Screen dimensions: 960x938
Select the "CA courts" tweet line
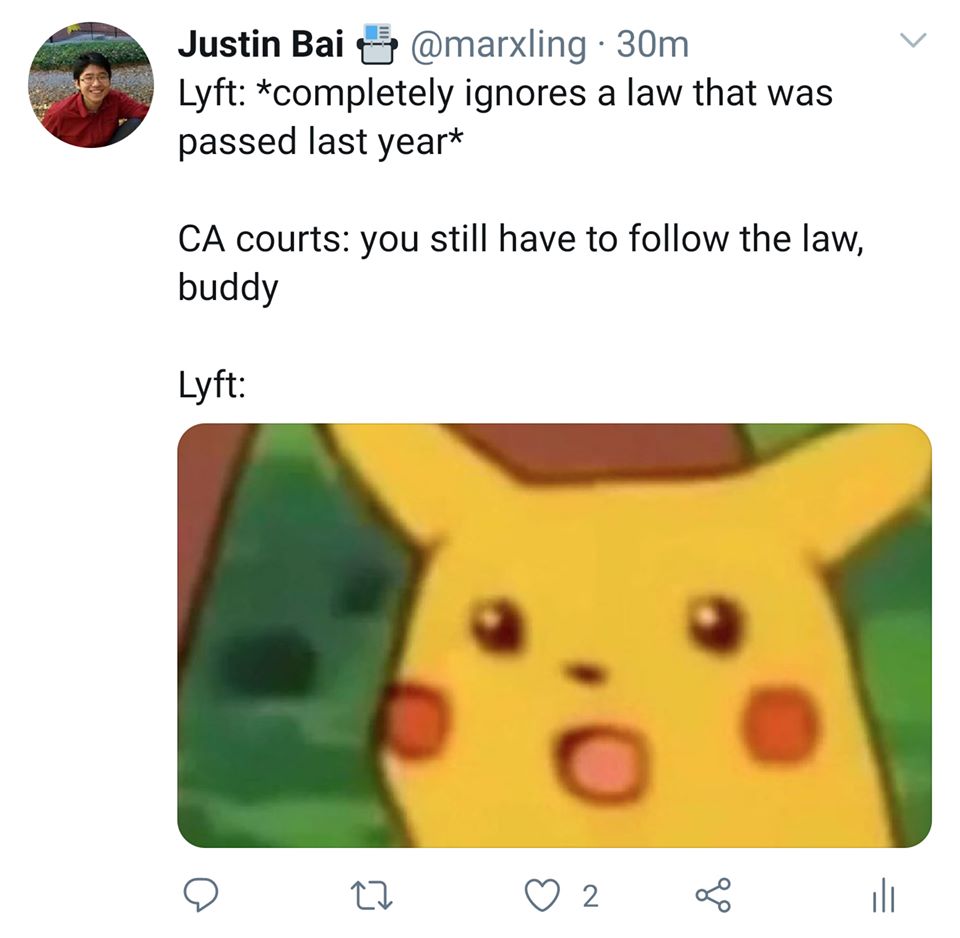coord(520,238)
